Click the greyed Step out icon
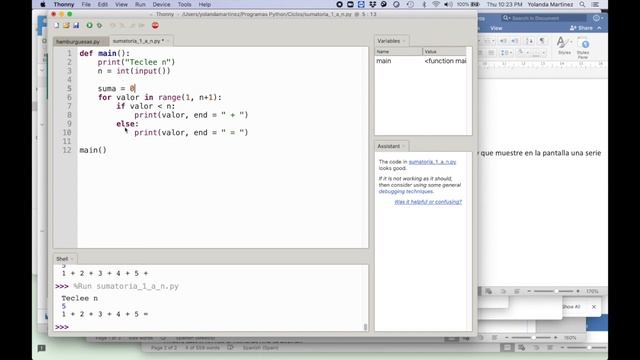 tap(132, 25)
